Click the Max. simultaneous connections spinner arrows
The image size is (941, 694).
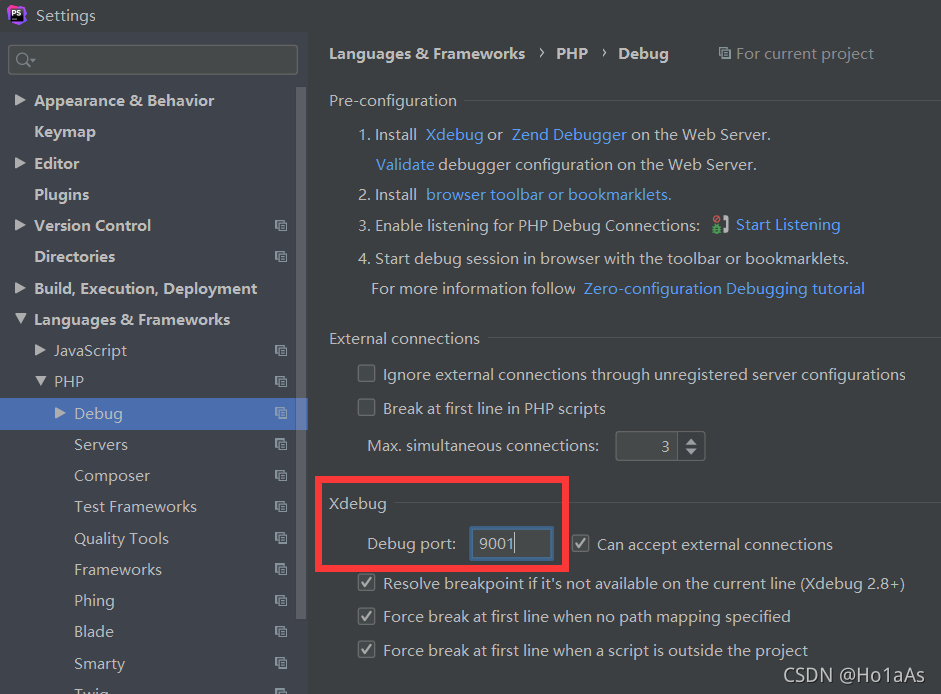(x=691, y=446)
